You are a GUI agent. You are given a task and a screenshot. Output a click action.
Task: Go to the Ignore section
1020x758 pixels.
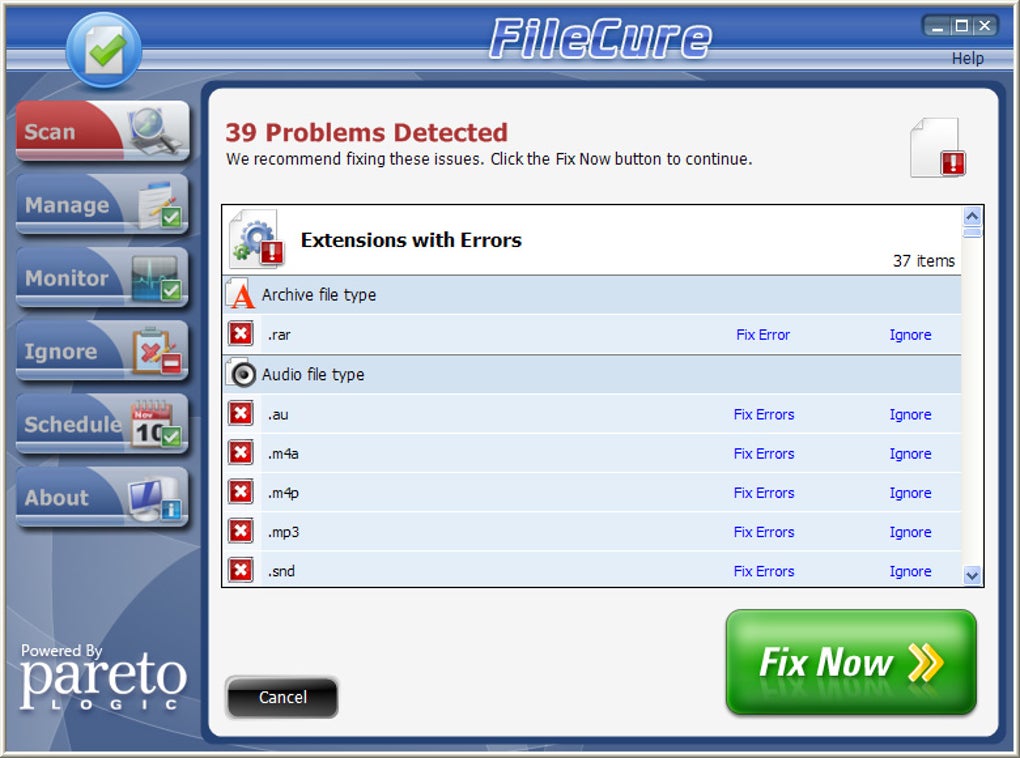pyautogui.click(x=102, y=351)
